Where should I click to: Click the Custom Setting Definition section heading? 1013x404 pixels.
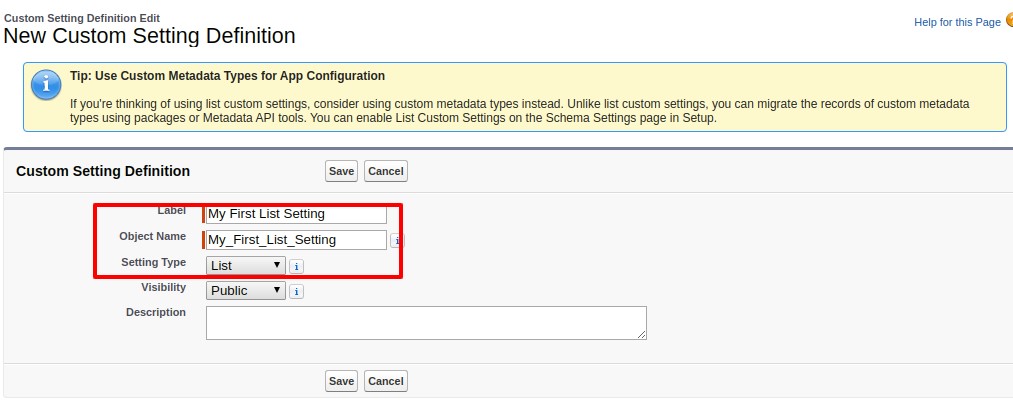pyautogui.click(x=103, y=171)
